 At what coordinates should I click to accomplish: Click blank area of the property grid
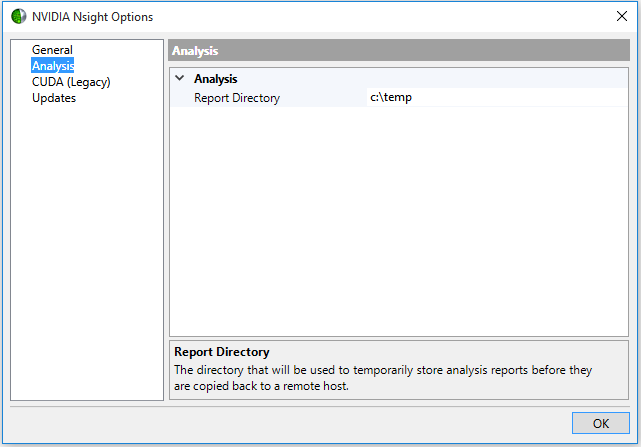pyautogui.click(x=399, y=221)
